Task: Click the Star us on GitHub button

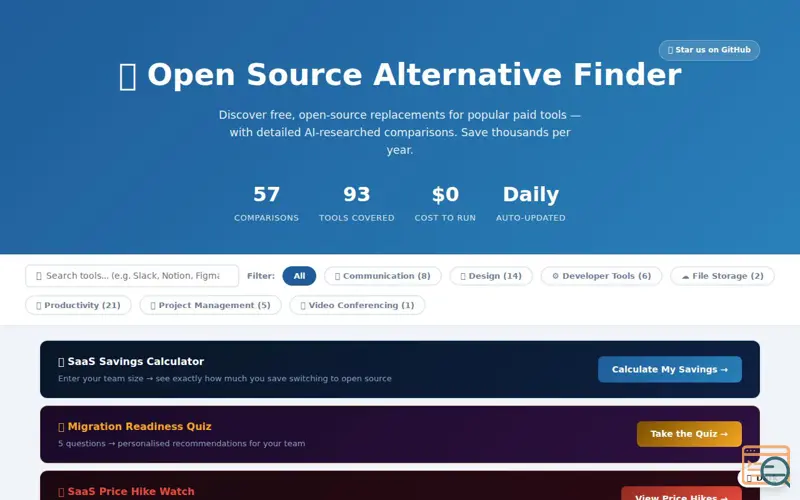Action: pos(709,50)
